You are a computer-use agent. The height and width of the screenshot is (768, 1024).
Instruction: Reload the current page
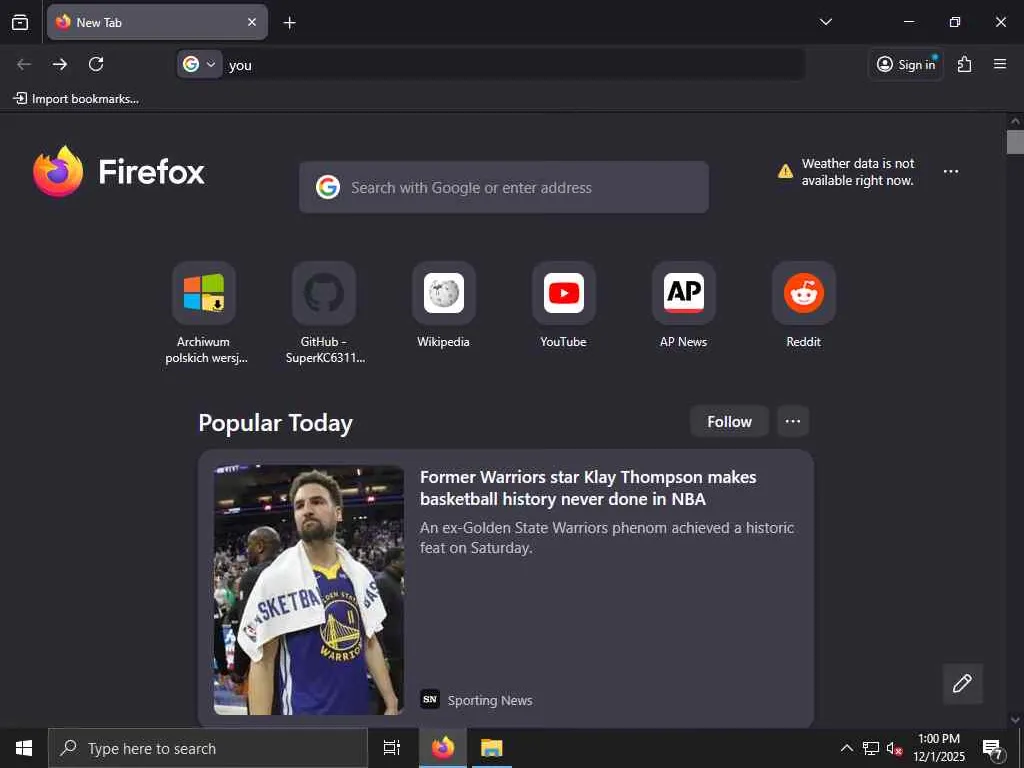click(96, 64)
